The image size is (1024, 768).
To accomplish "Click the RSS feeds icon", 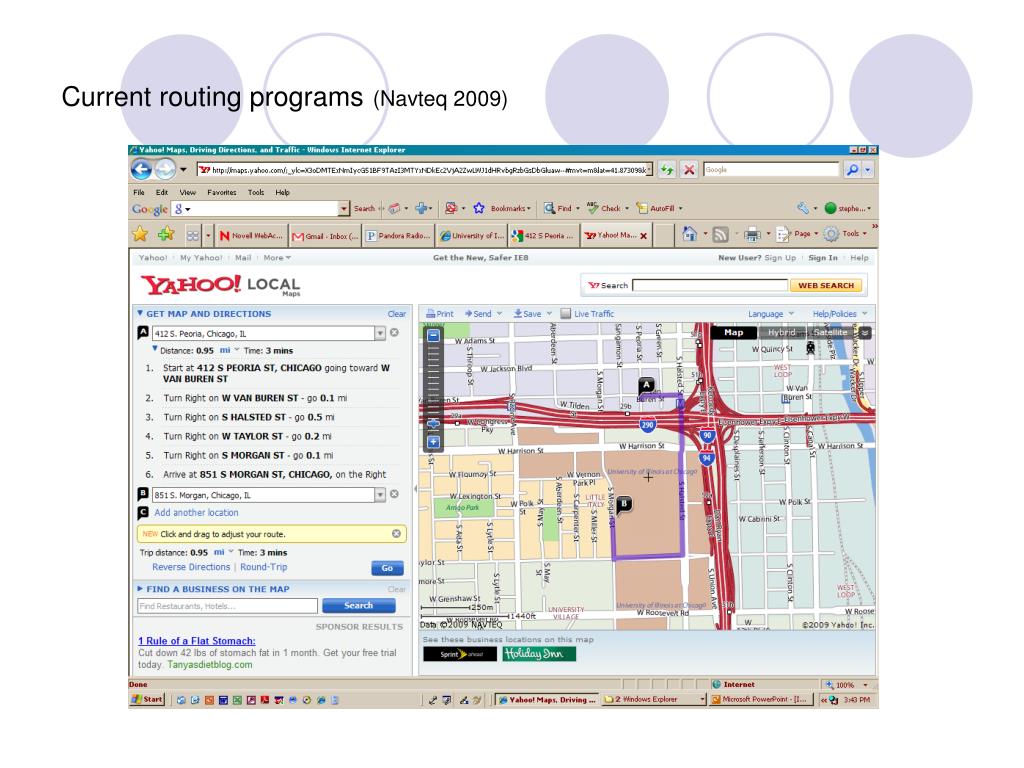I will click(720, 234).
